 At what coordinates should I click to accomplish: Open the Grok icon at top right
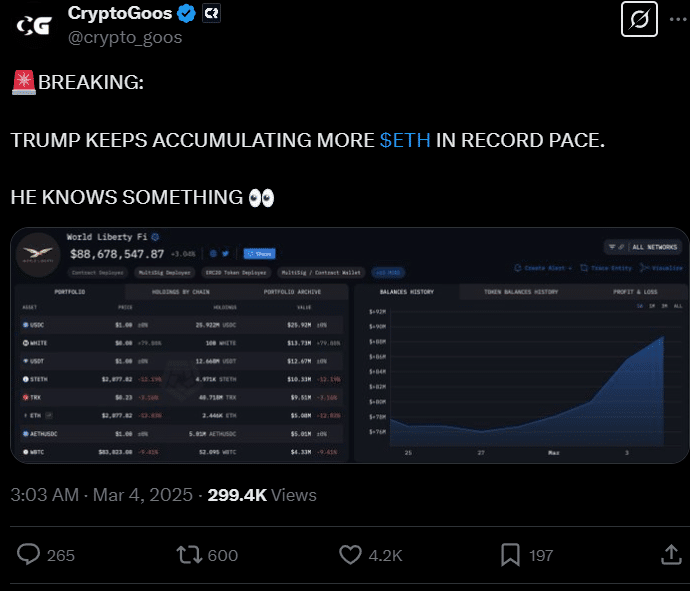639,19
